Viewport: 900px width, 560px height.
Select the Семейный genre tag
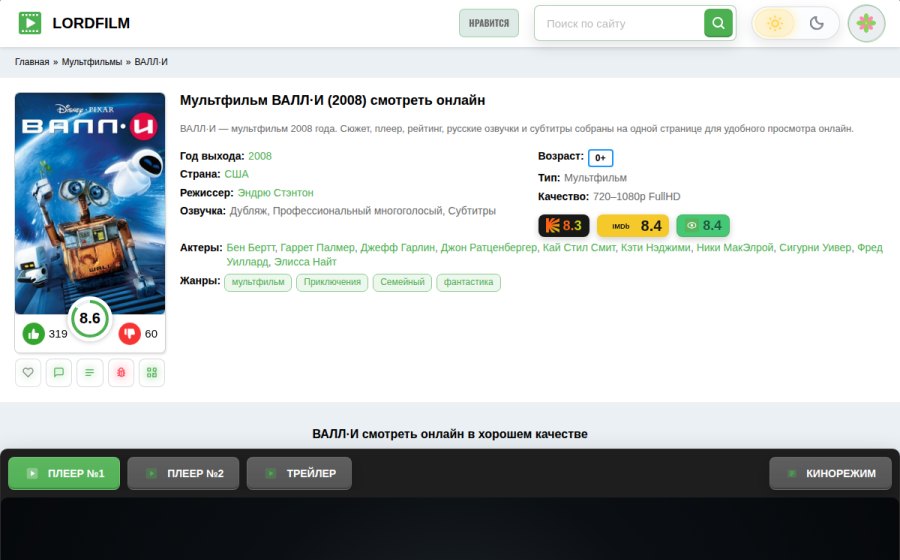pos(402,282)
